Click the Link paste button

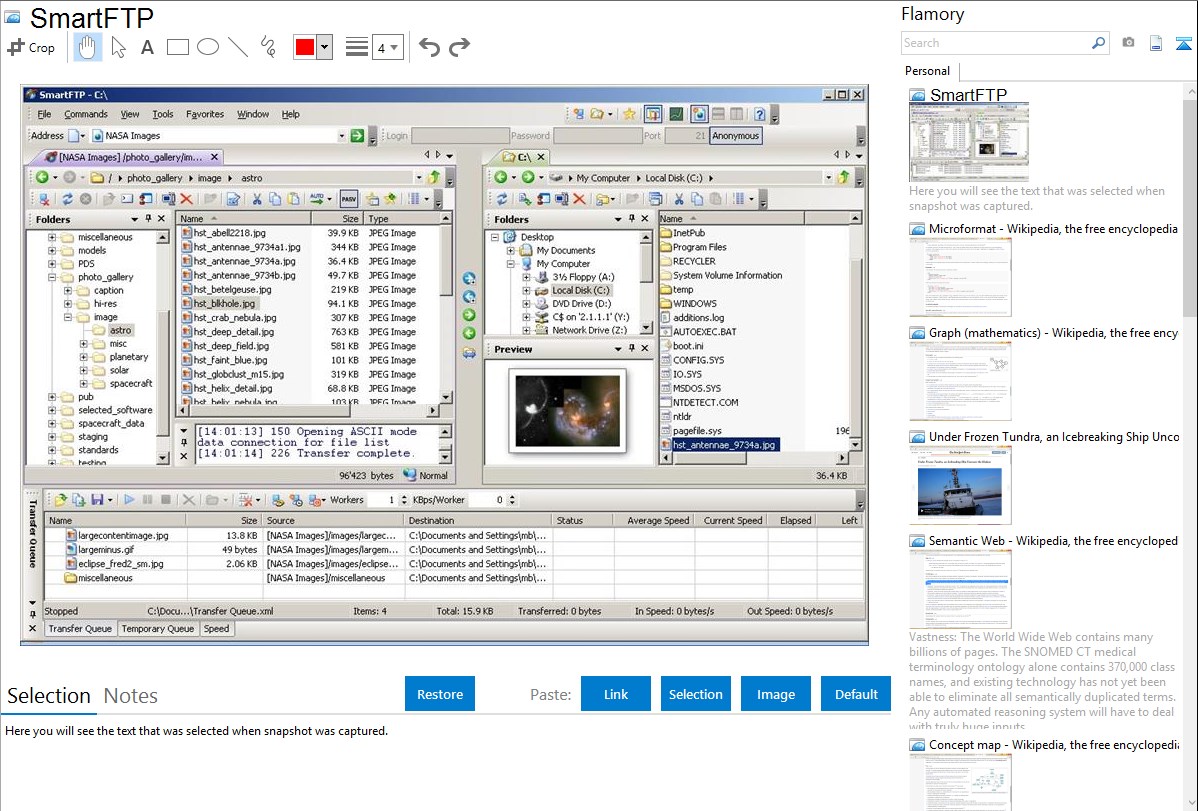(x=616, y=694)
